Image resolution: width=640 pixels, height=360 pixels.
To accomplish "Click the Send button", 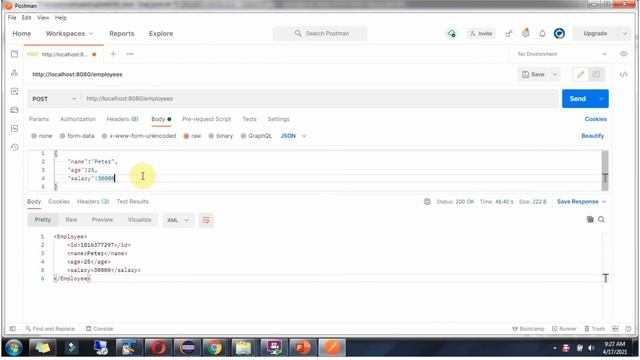I will tap(578, 99).
